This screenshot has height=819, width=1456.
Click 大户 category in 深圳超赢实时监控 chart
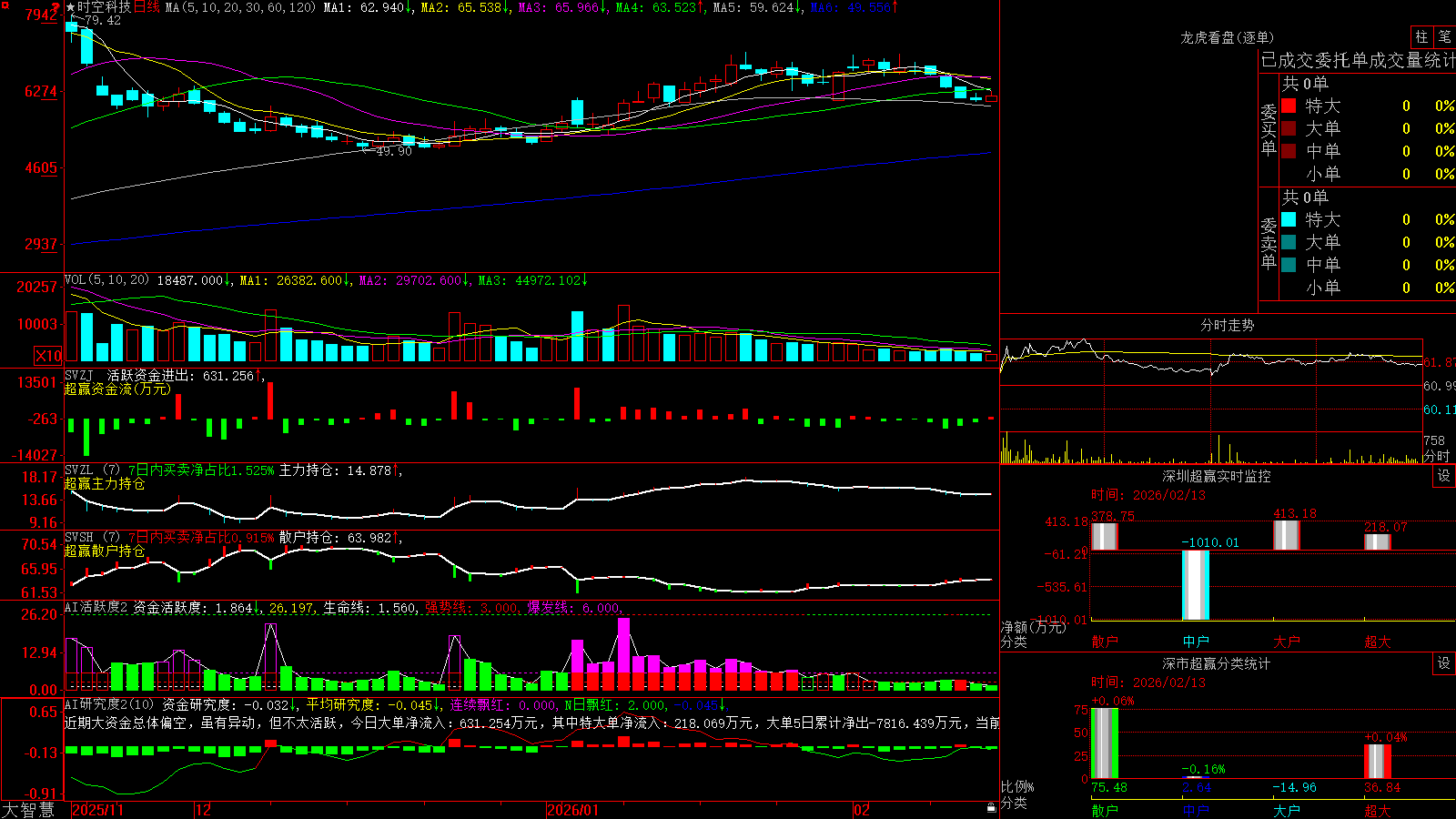tap(1287, 641)
